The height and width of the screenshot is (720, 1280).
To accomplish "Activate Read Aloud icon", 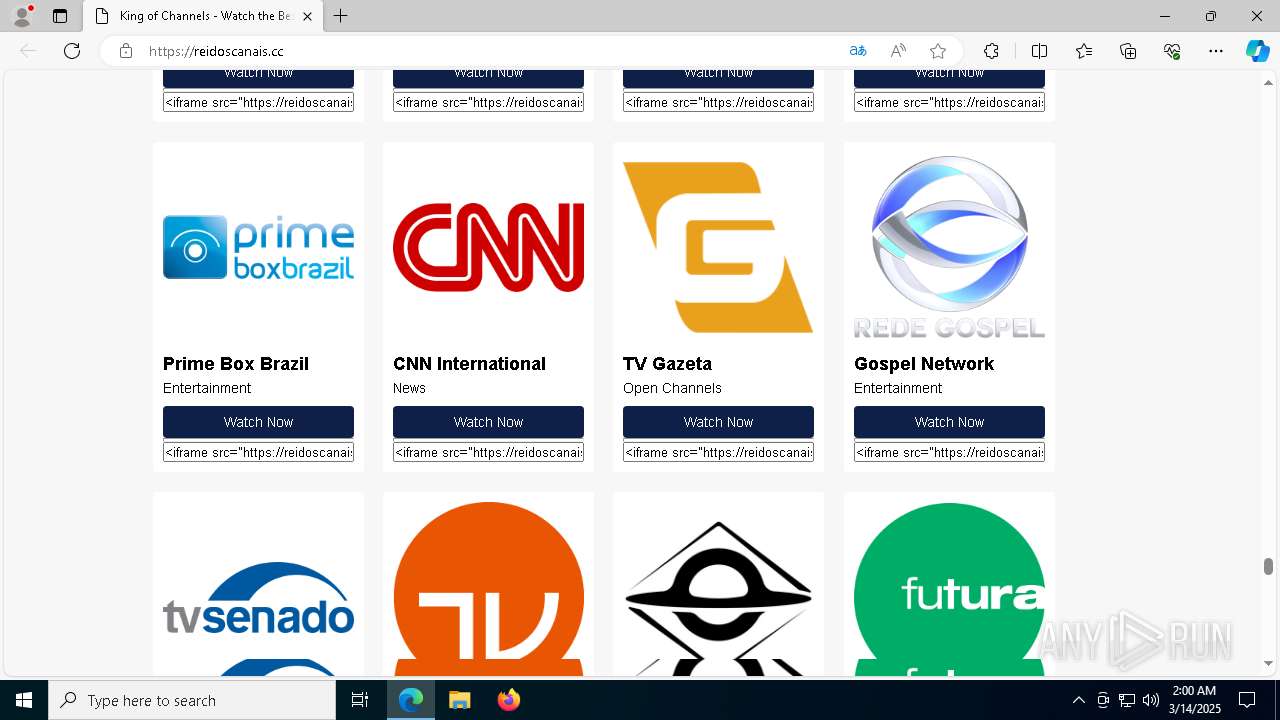I will tap(898, 51).
